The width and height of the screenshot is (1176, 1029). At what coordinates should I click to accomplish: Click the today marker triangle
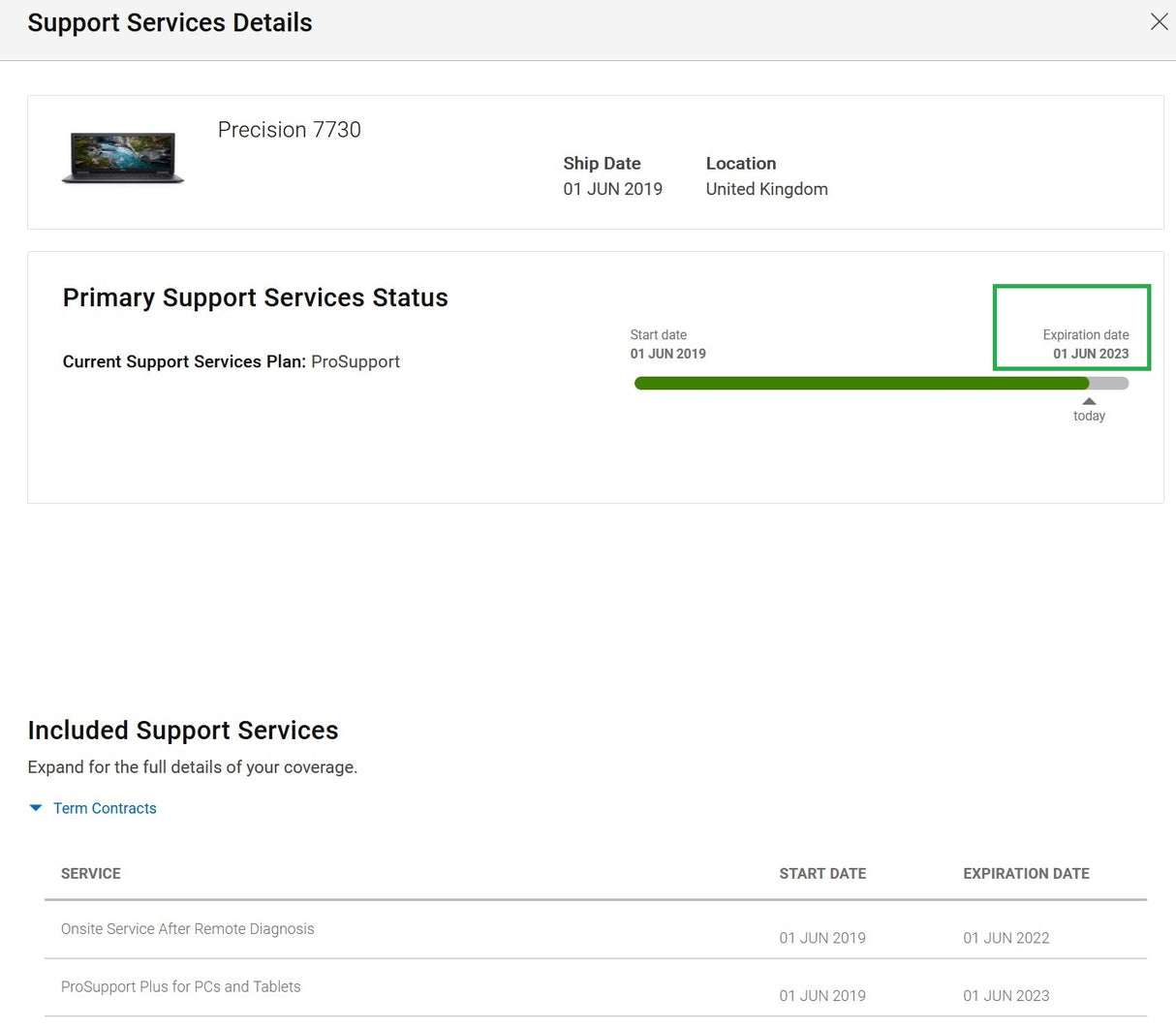pos(1089,401)
